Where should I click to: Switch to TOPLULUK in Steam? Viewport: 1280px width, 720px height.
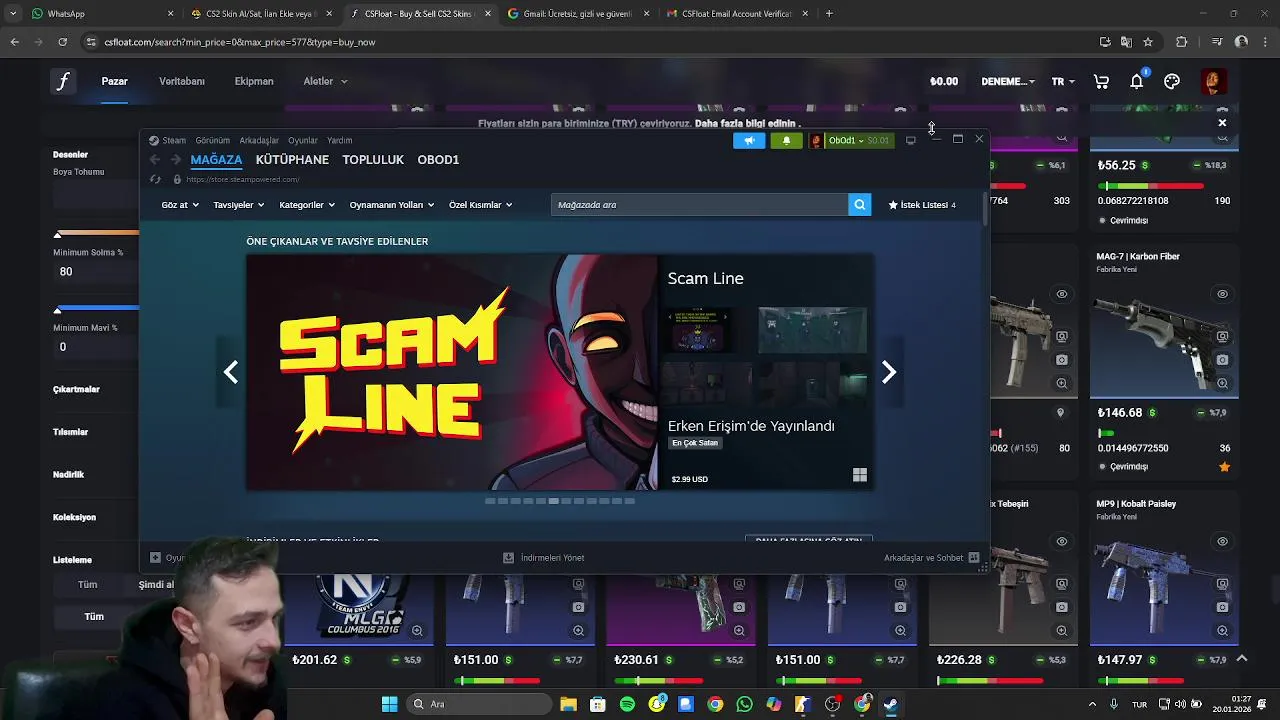pyautogui.click(x=373, y=160)
